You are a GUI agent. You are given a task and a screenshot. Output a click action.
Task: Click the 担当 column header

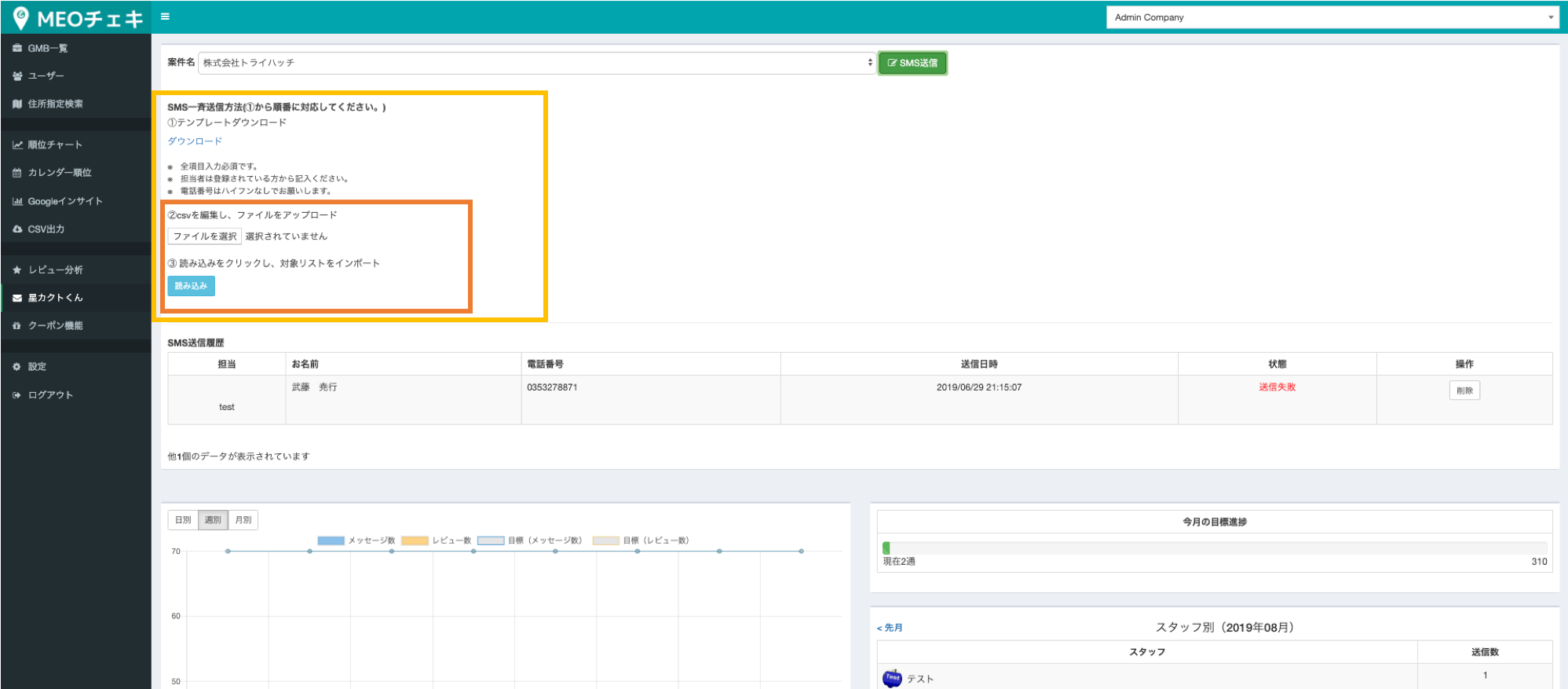(x=227, y=365)
